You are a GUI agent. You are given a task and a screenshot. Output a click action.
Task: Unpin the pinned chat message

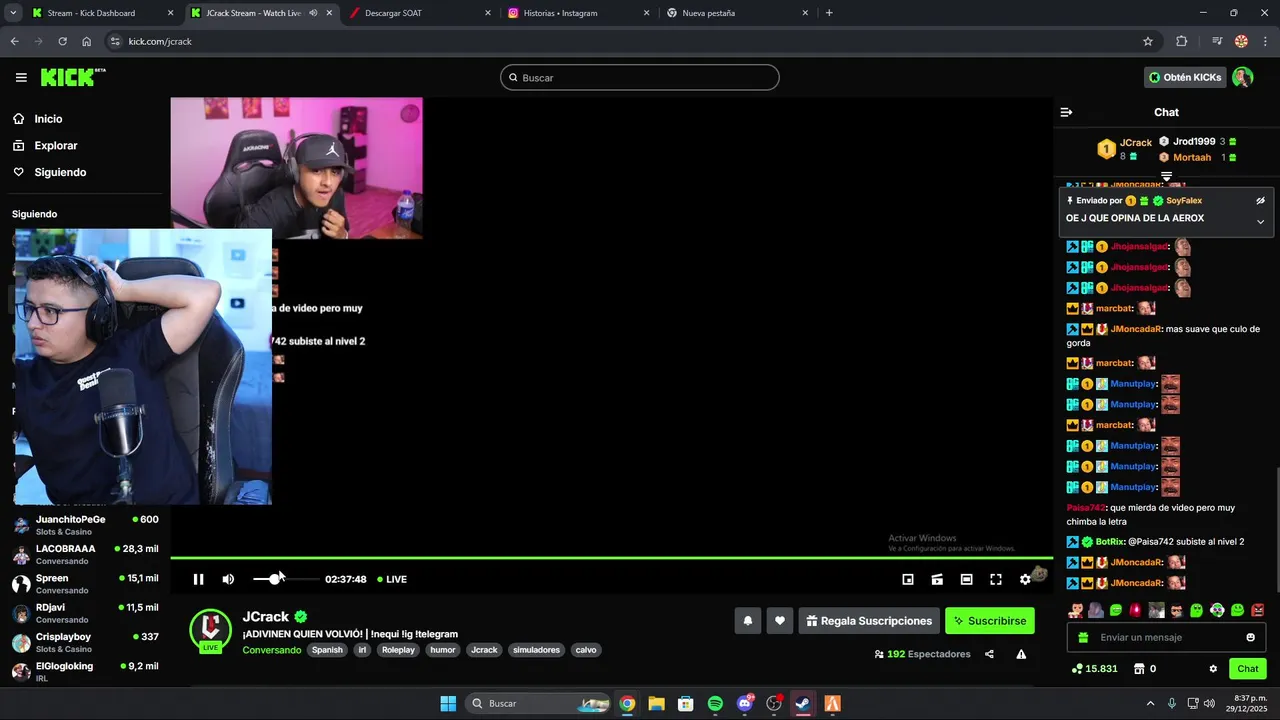point(1260,200)
